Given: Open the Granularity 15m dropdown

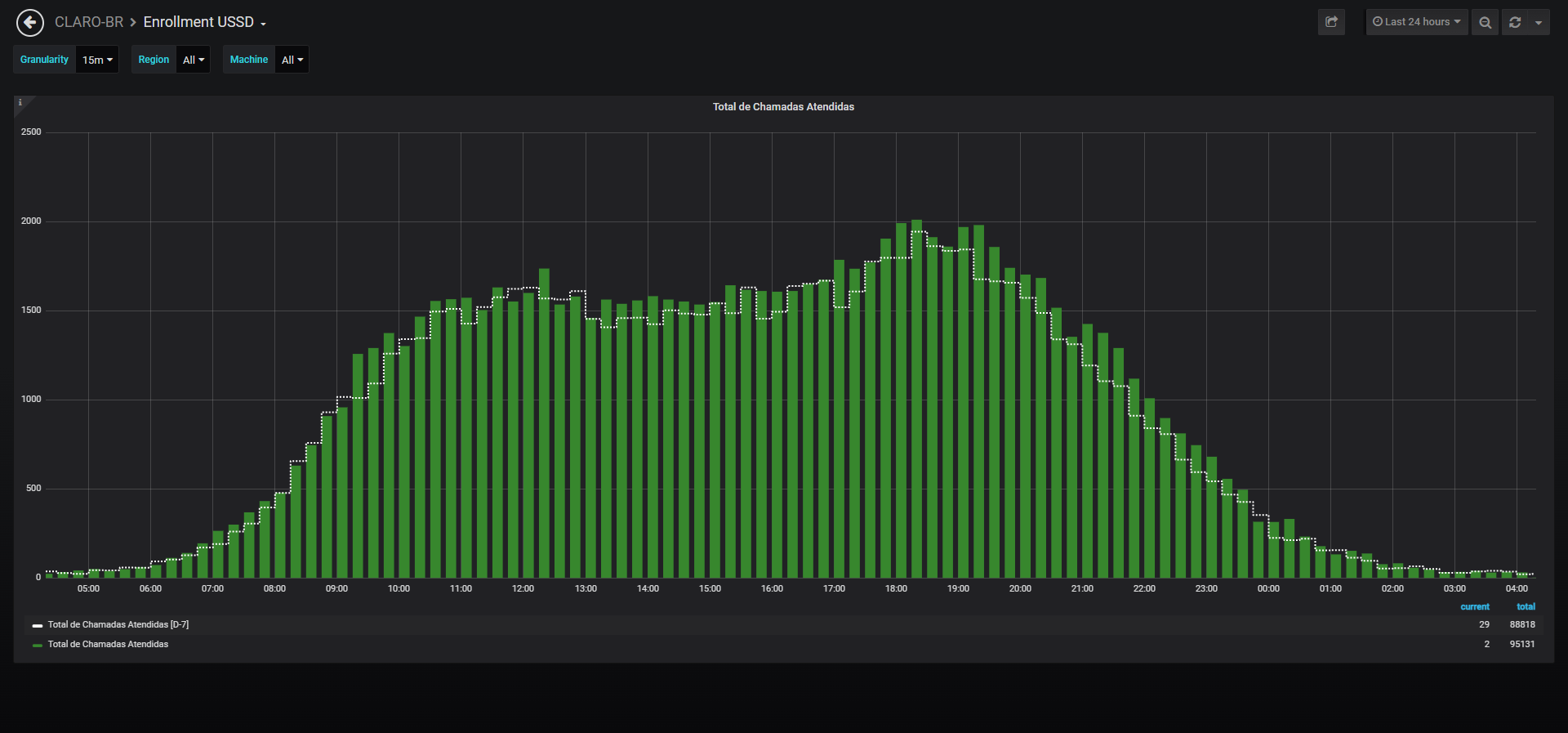Looking at the screenshot, I should [x=97, y=60].
